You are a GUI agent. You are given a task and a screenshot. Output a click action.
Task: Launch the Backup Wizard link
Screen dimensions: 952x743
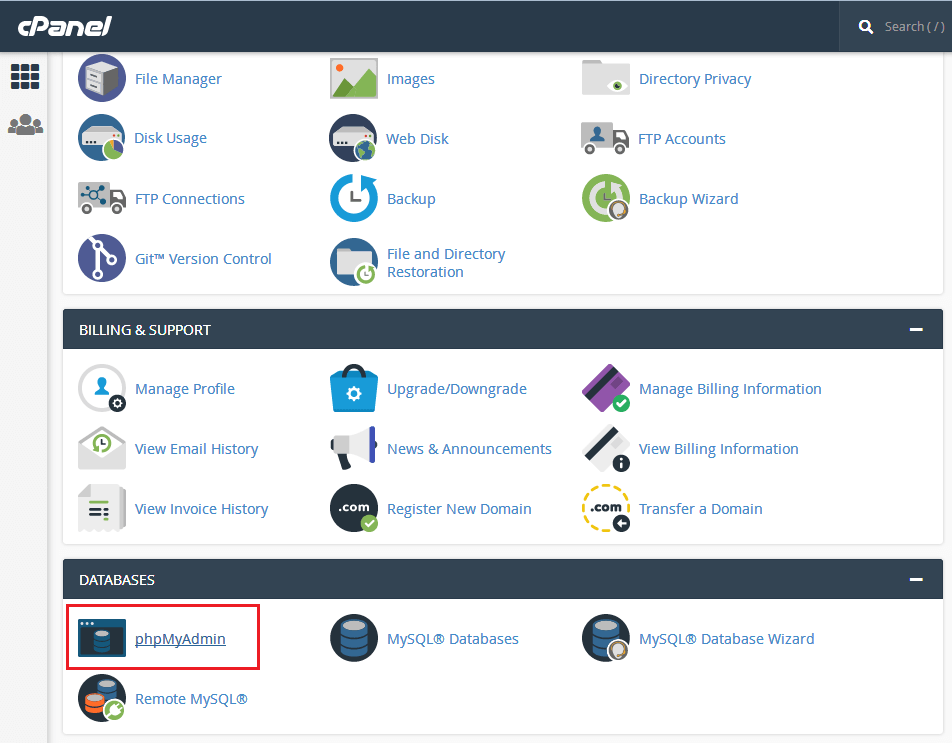pyautogui.click(x=688, y=199)
